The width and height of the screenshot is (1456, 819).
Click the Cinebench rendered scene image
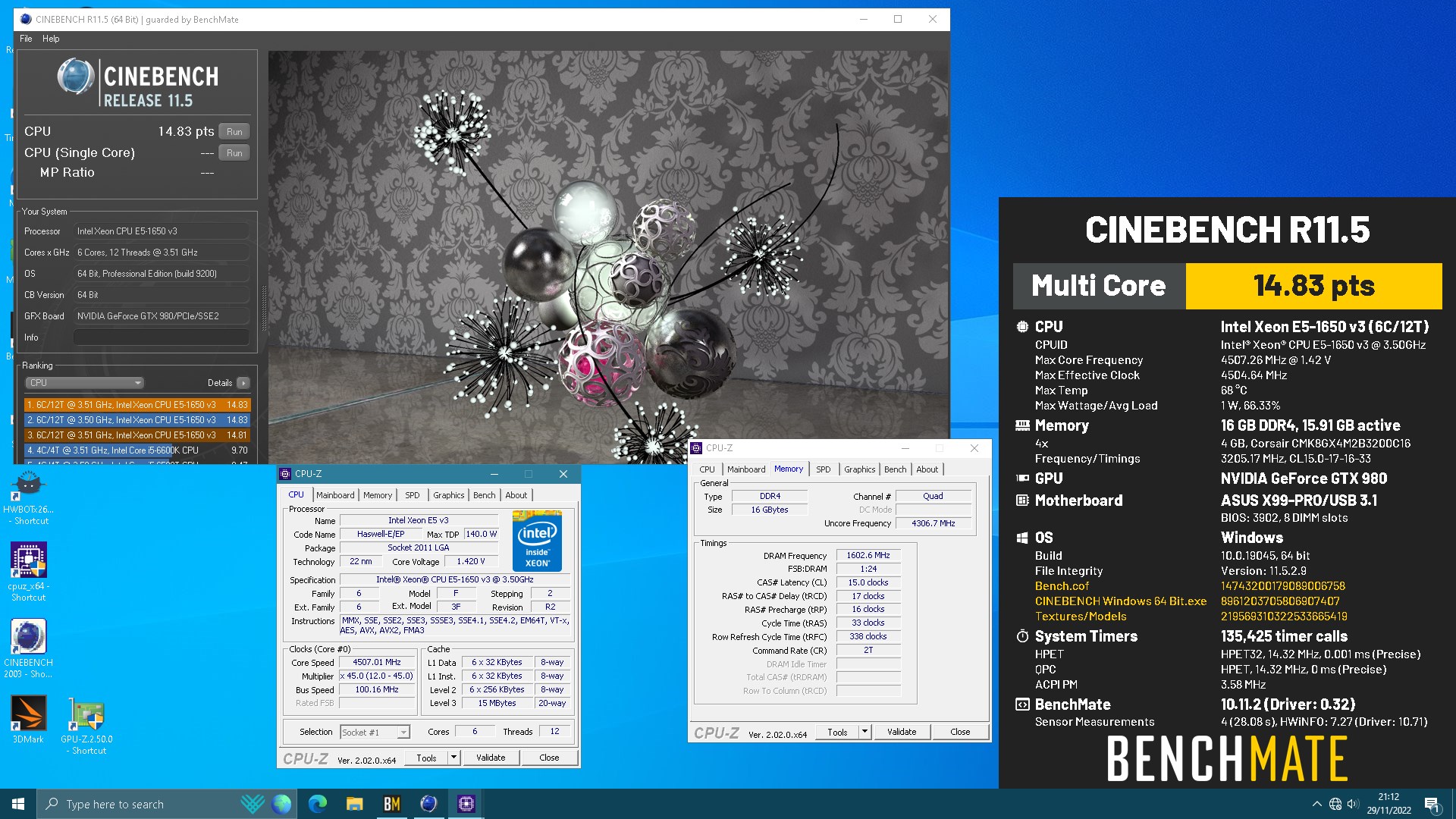608,258
